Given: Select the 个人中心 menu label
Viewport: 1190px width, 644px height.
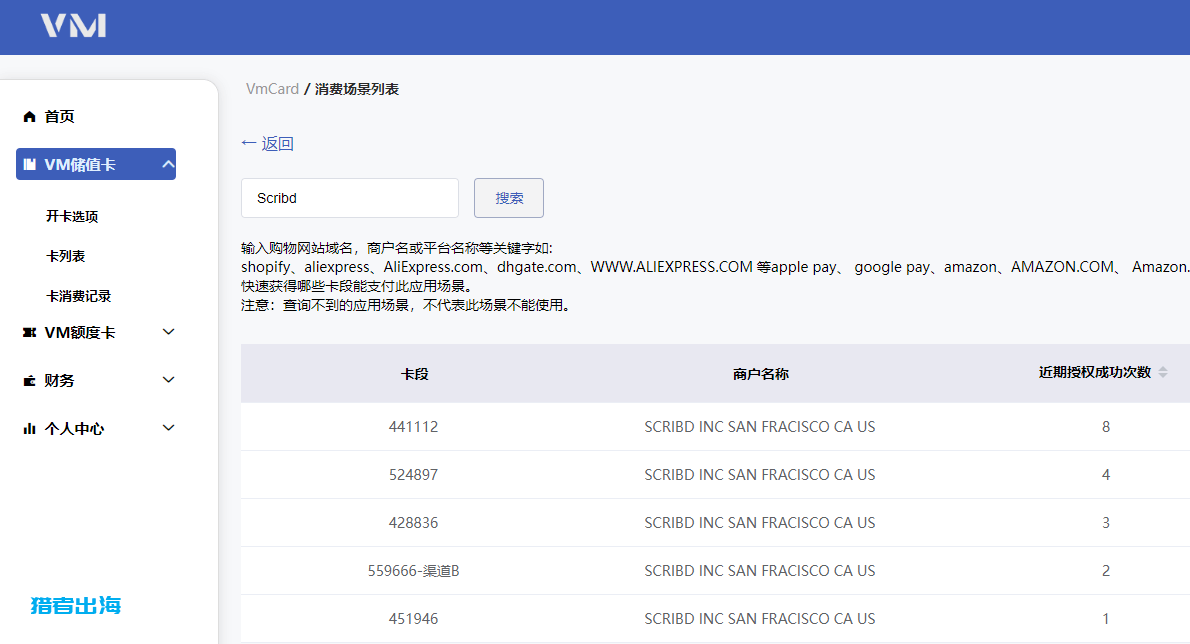Looking at the screenshot, I should 74,429.
